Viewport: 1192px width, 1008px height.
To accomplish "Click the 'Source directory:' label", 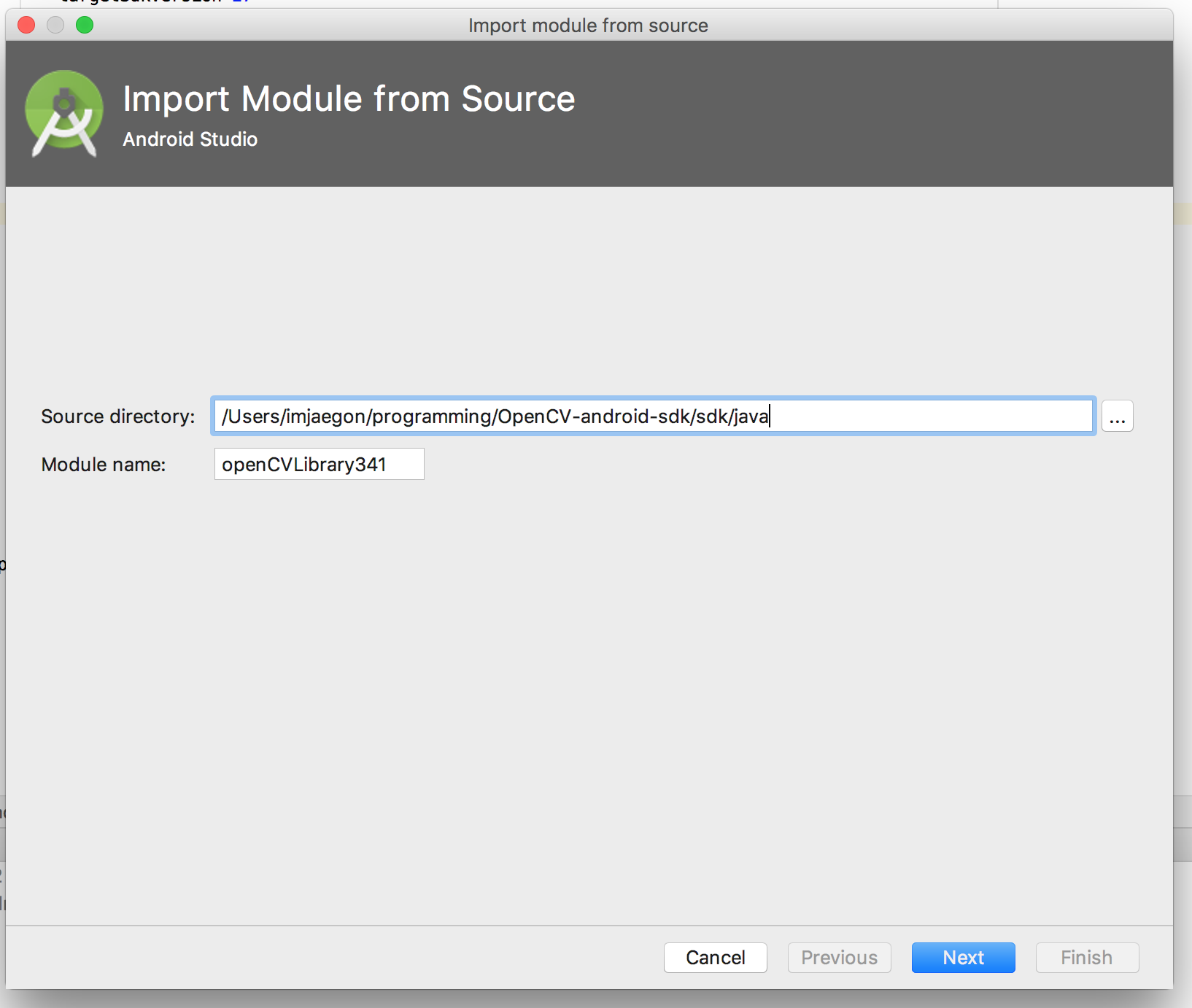I will tap(118, 416).
